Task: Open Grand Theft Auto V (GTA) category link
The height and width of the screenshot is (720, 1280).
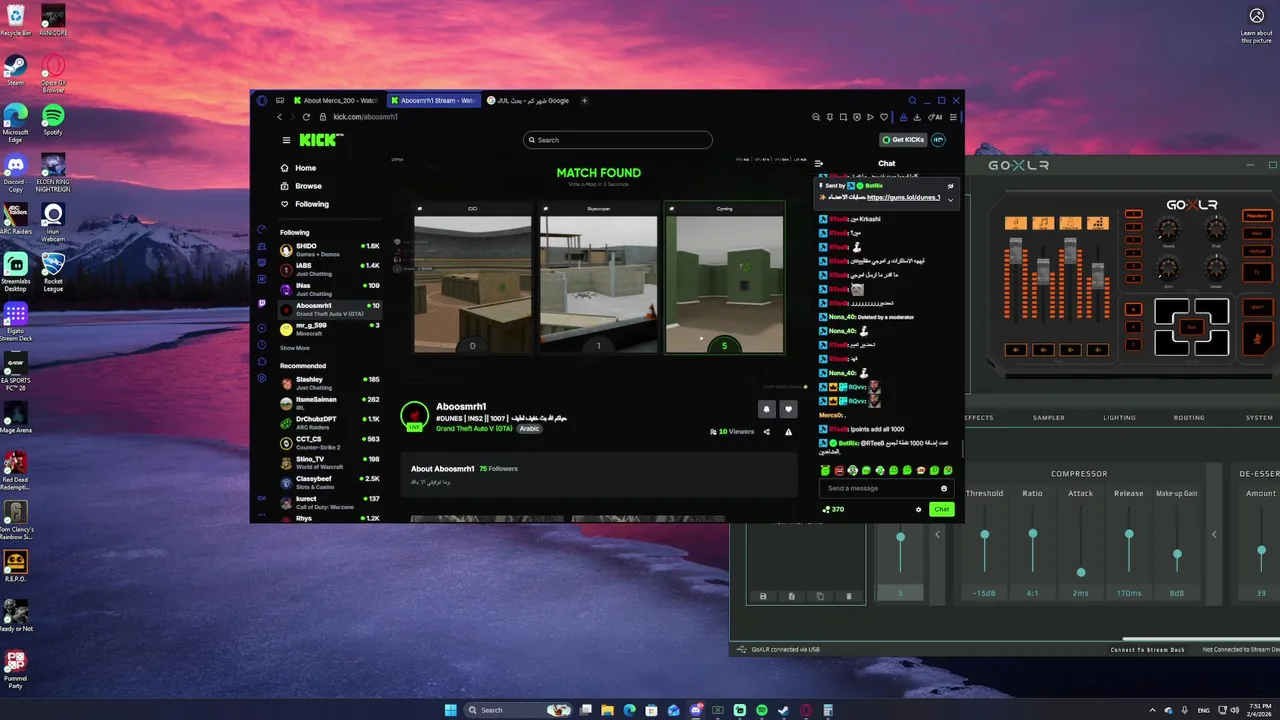Action: [x=474, y=428]
